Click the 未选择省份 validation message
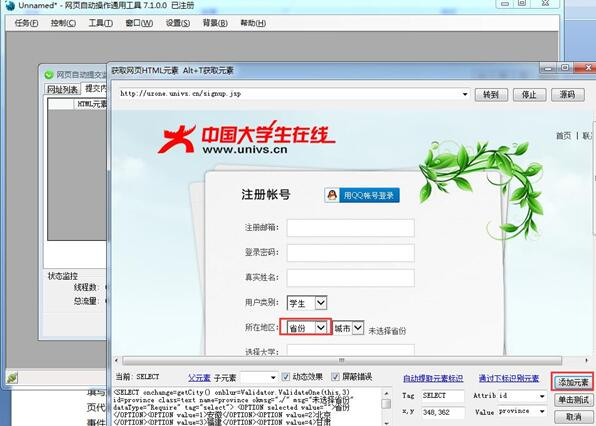The height and width of the screenshot is (426, 596). [x=387, y=331]
